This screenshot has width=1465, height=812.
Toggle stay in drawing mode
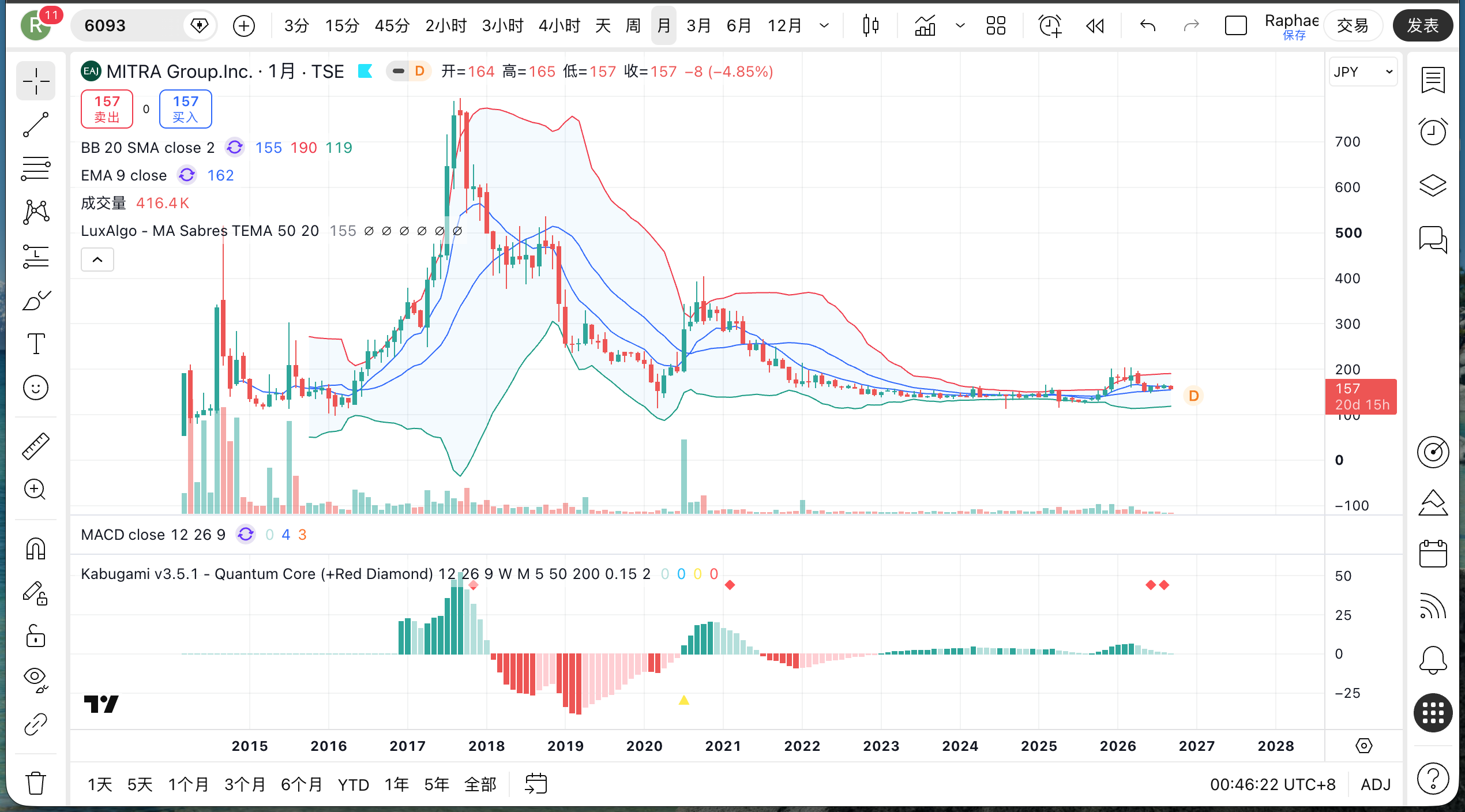point(36,593)
